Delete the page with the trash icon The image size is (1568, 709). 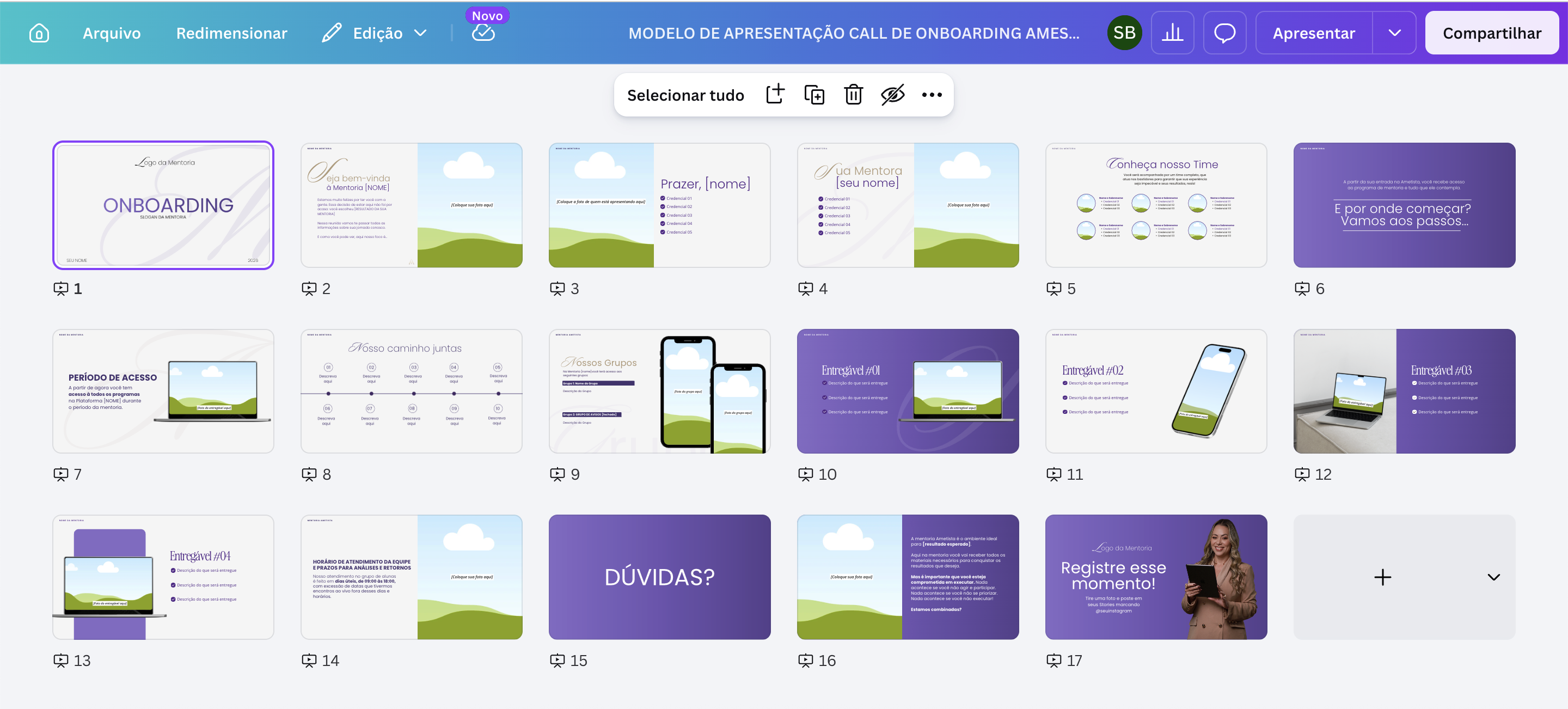[x=853, y=94]
